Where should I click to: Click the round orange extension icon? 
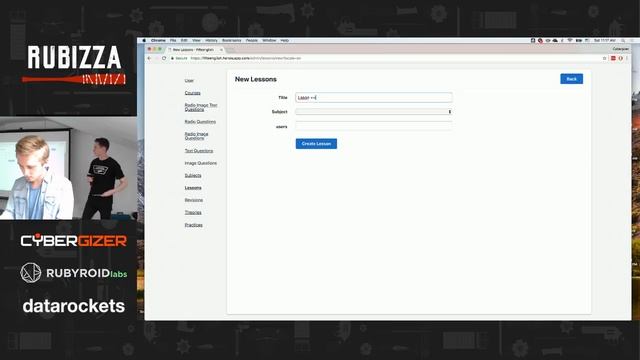(620, 58)
